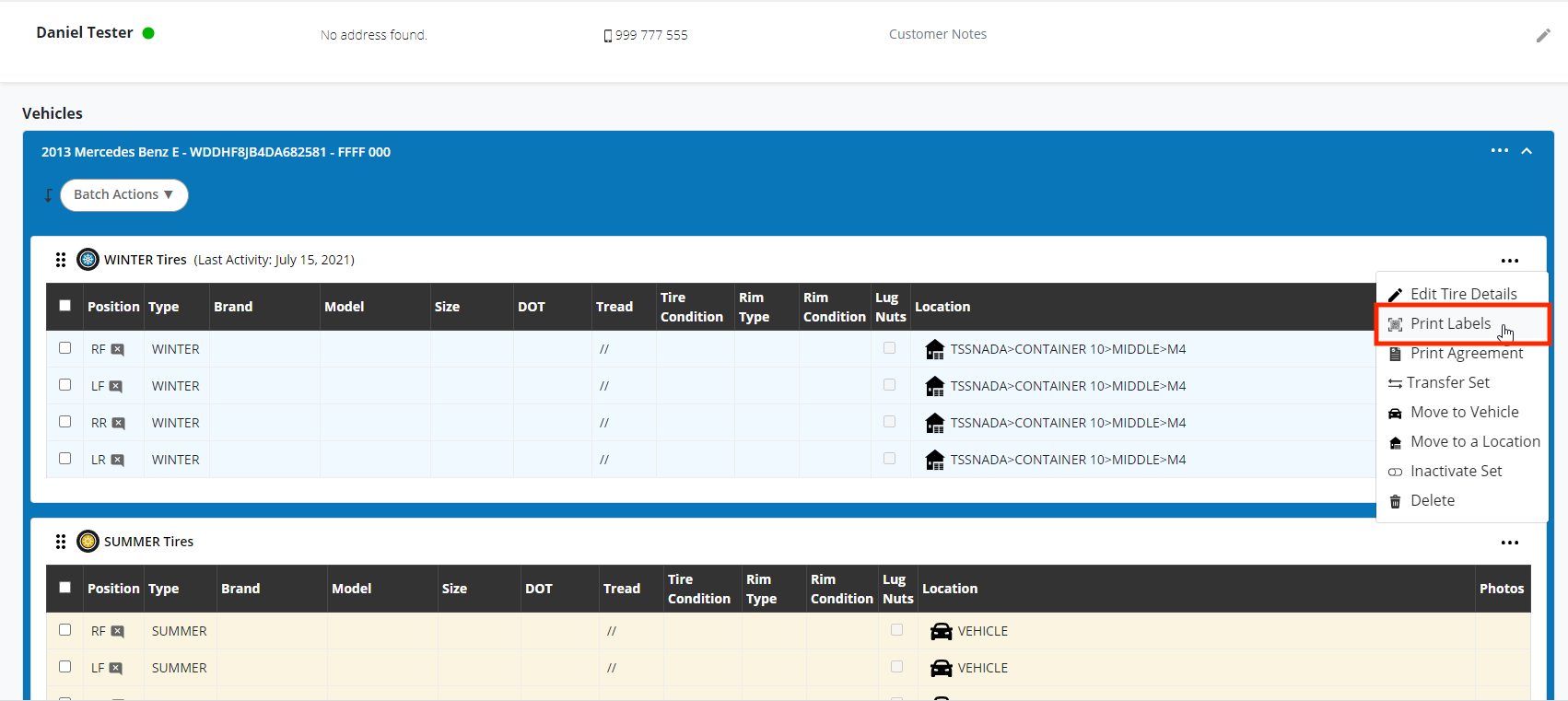Choose Delete from the tire set menu
The image size is (1568, 701).
point(1462,500)
